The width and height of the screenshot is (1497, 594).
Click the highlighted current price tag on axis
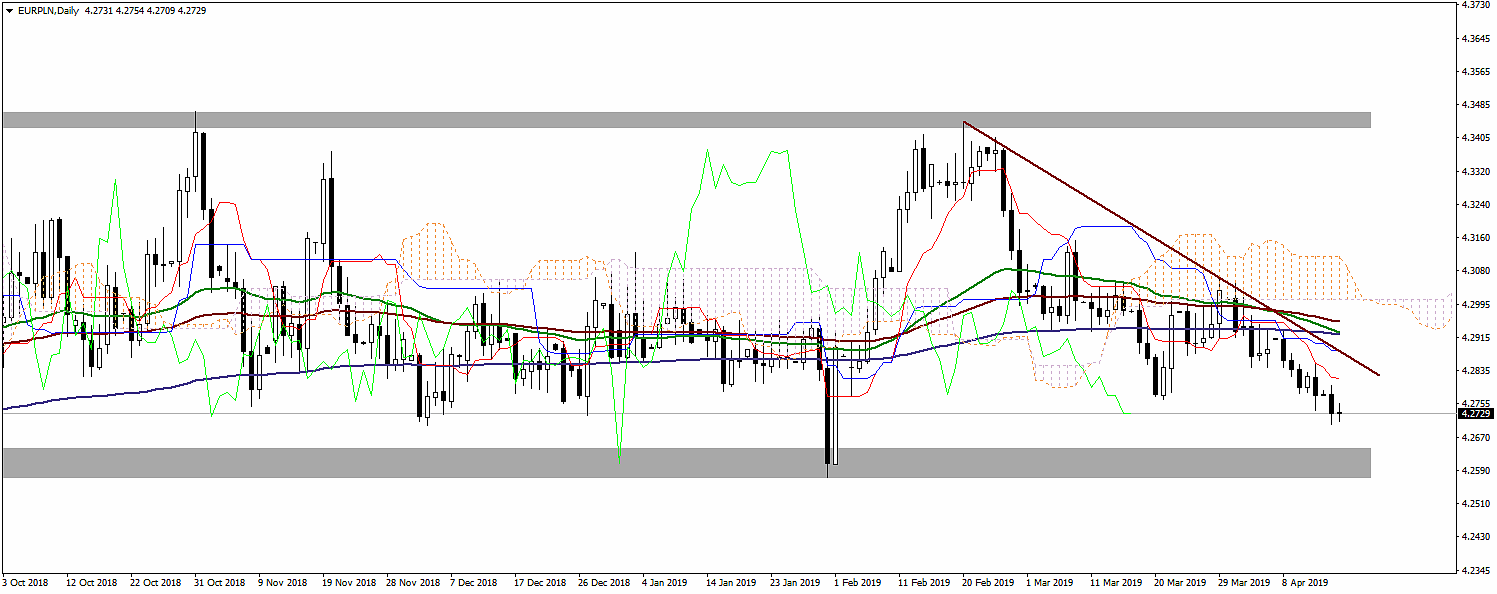point(1476,413)
